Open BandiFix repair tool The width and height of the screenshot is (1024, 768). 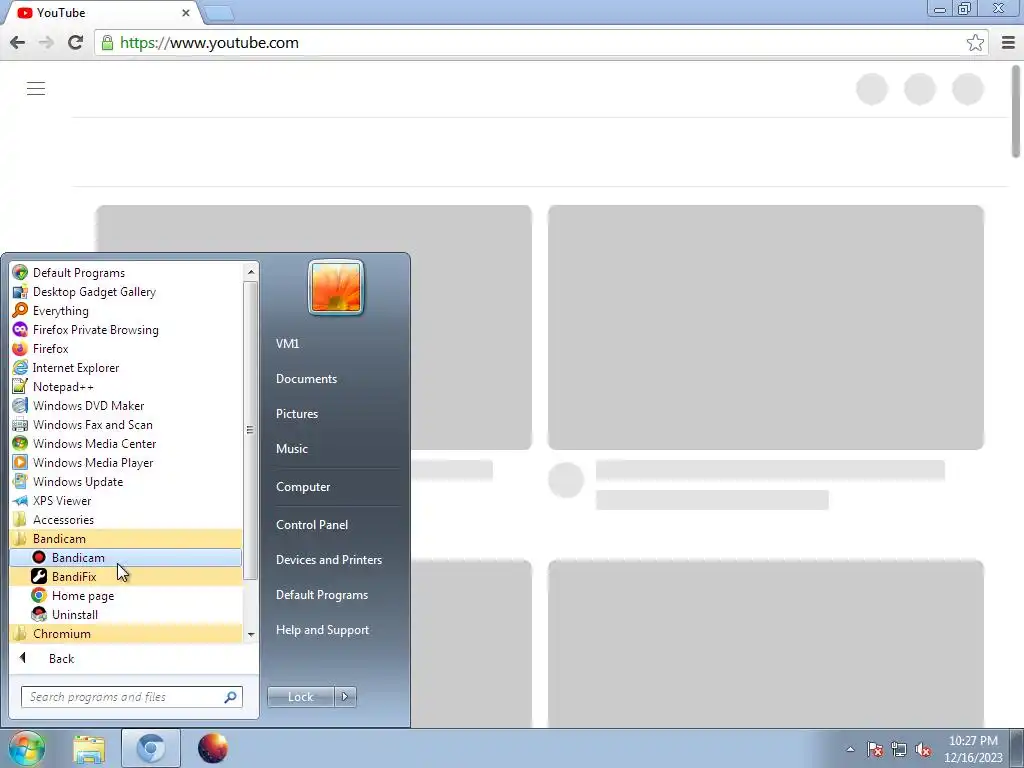[x=125, y=576]
